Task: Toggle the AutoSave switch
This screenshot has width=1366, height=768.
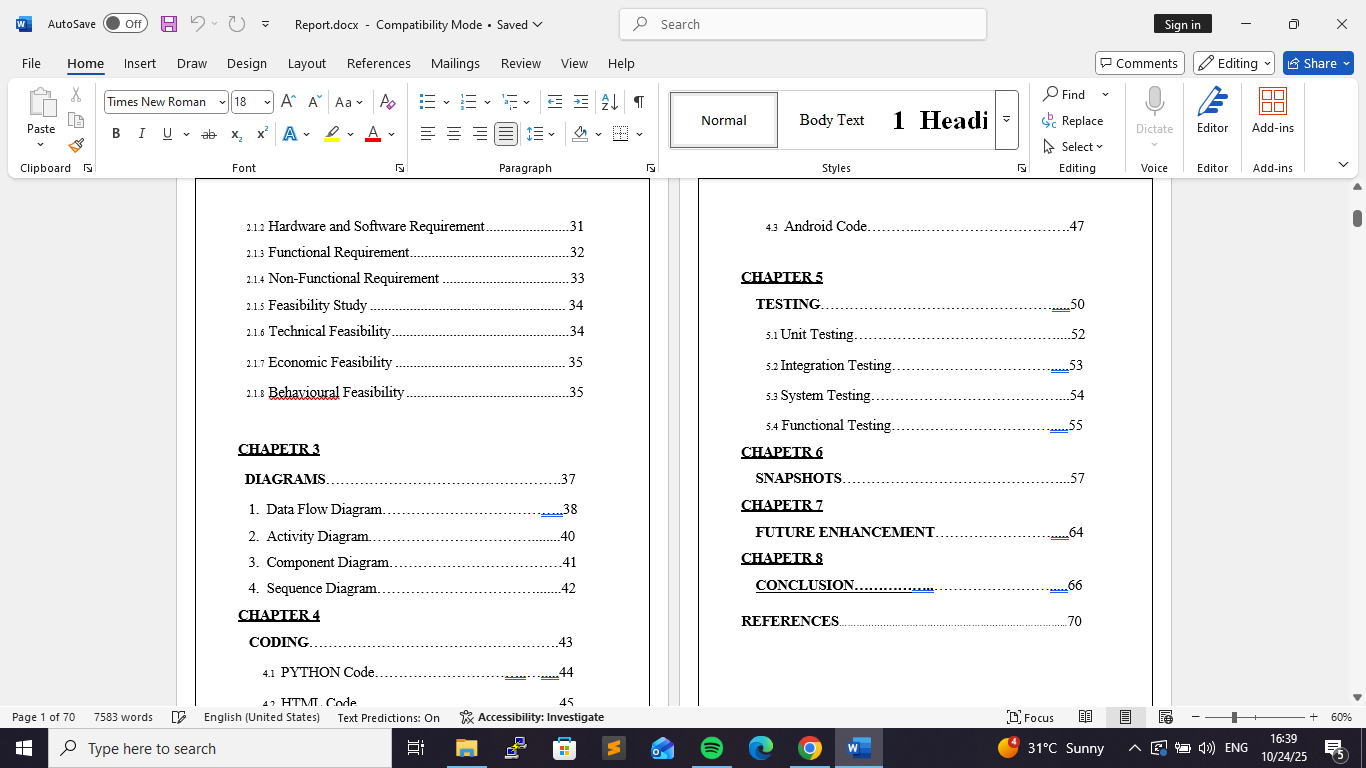Action: tap(125, 24)
